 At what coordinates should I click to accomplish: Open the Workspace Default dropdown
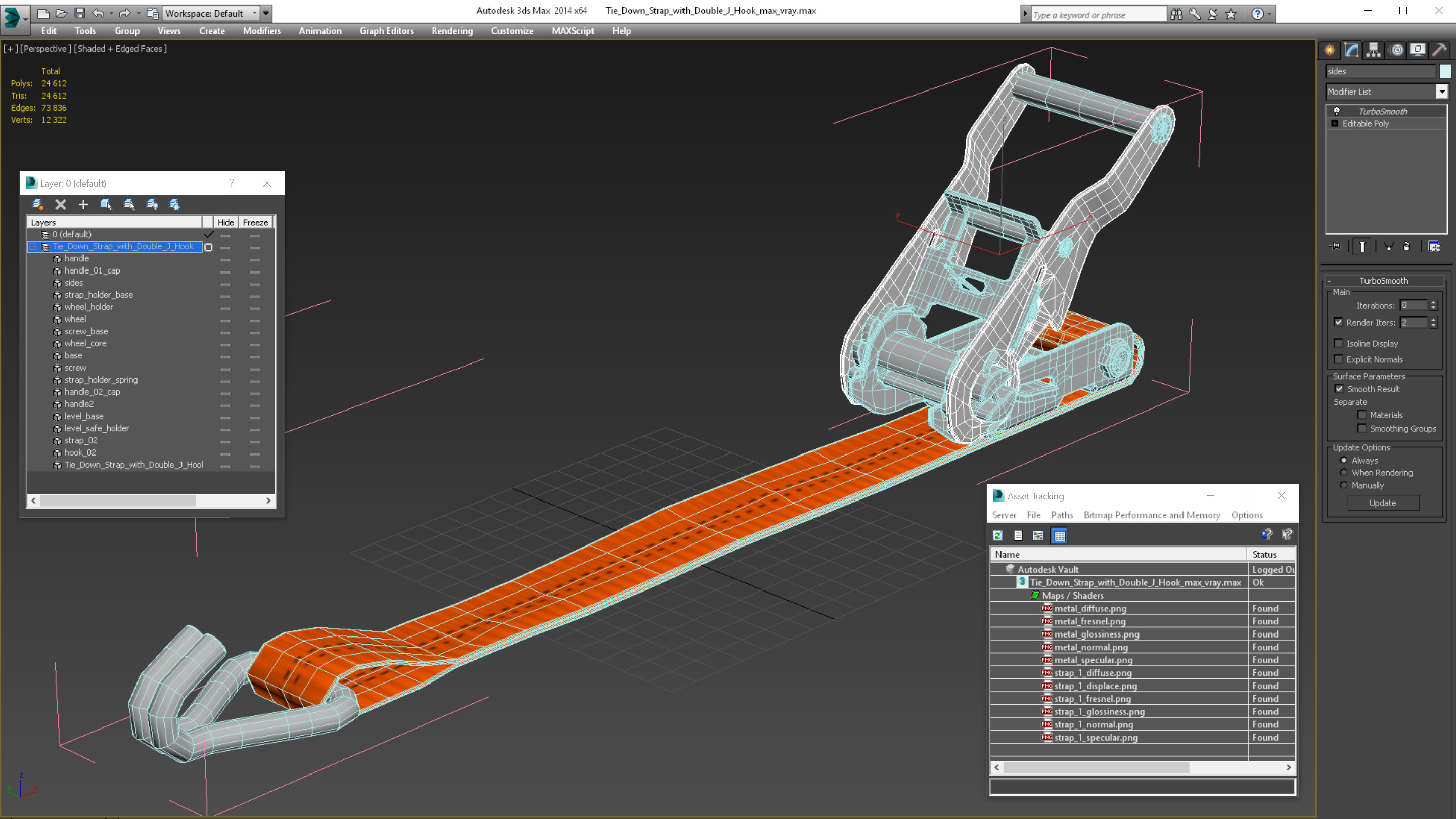click(254, 13)
